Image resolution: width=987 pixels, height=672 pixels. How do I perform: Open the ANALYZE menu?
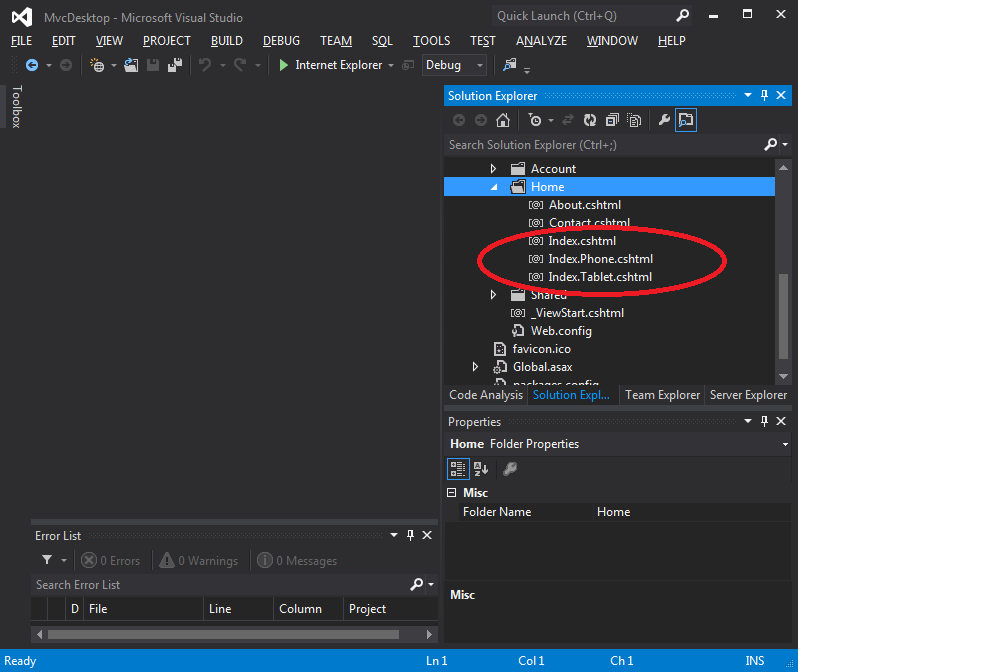tap(541, 41)
